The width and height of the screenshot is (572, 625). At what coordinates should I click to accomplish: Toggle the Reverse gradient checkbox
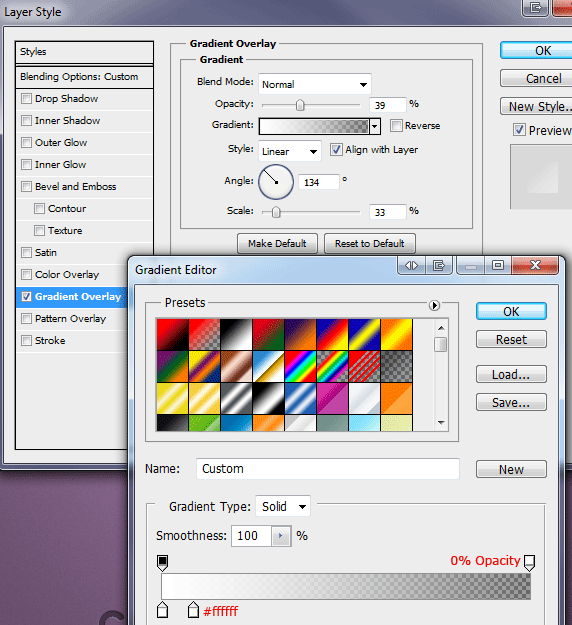[x=396, y=125]
